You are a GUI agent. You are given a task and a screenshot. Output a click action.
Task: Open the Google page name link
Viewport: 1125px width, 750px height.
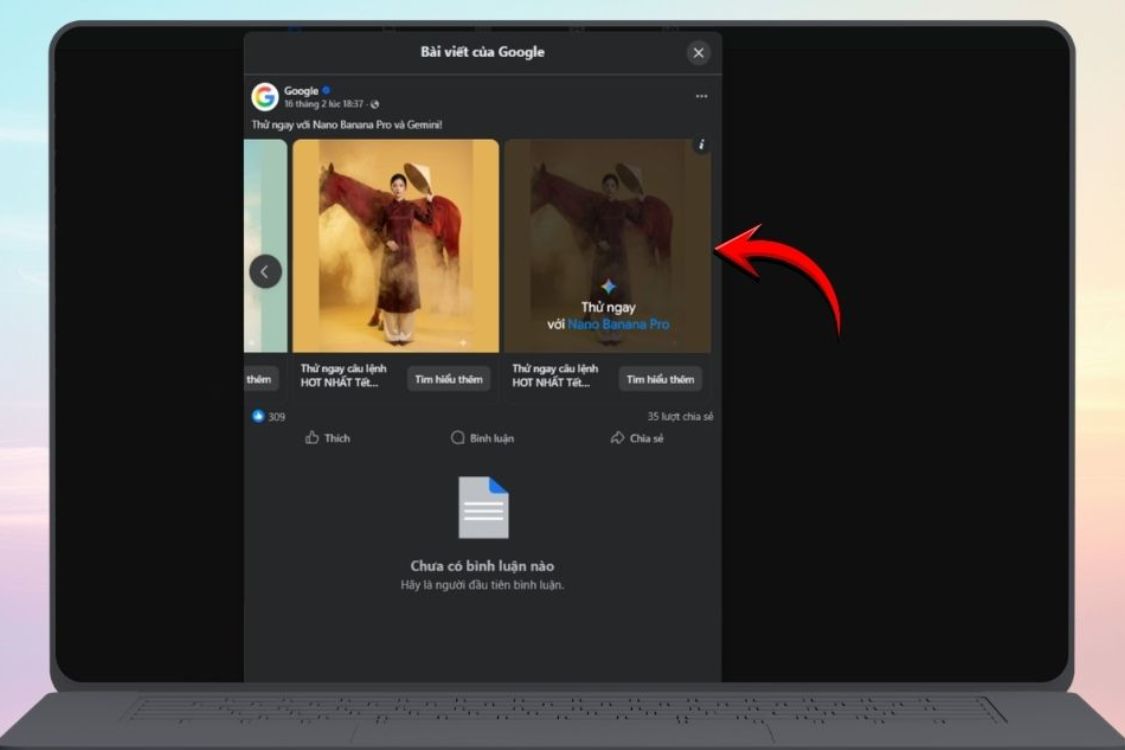[x=300, y=91]
